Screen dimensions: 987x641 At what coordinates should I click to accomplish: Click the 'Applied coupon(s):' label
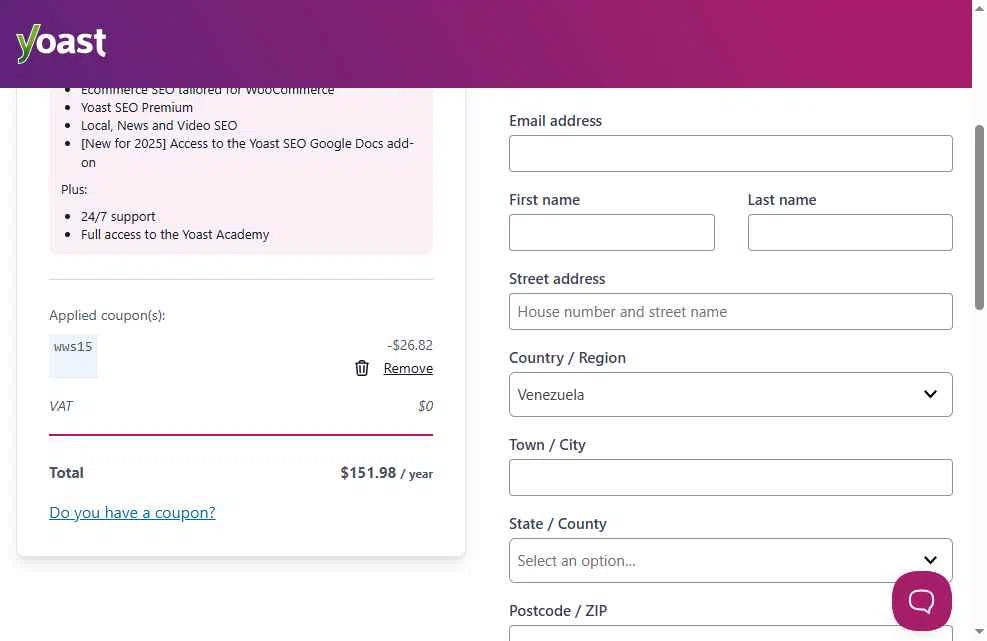[x=107, y=315]
